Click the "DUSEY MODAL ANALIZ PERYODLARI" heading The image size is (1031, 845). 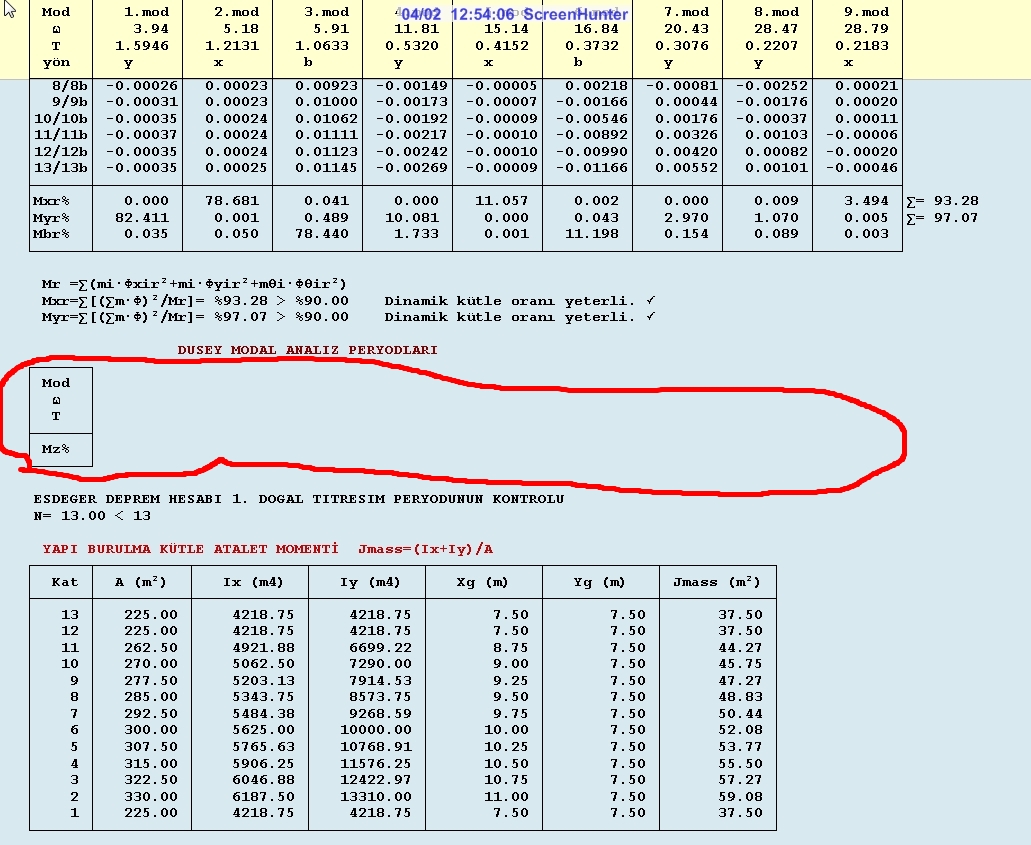(x=307, y=350)
